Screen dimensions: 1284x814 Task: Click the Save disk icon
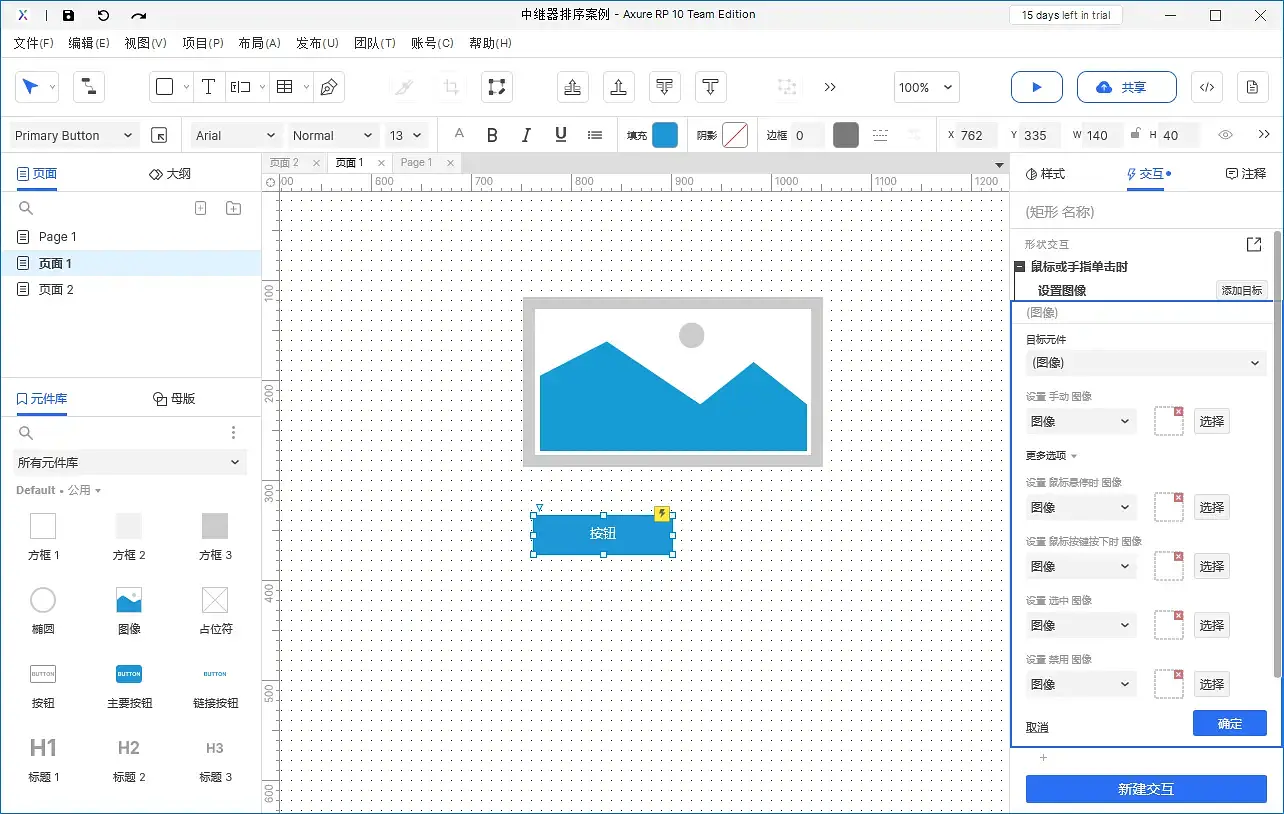point(68,15)
